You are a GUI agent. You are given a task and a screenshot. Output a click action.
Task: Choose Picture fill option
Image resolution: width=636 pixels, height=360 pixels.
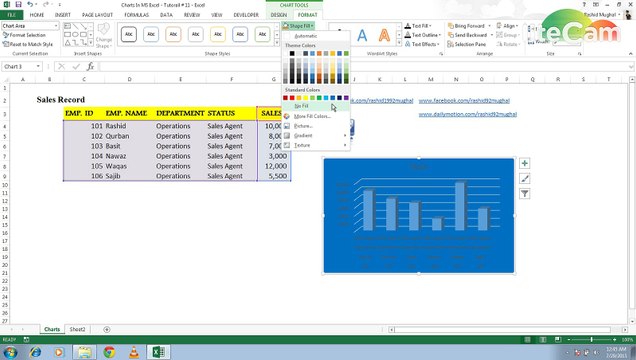click(316, 126)
